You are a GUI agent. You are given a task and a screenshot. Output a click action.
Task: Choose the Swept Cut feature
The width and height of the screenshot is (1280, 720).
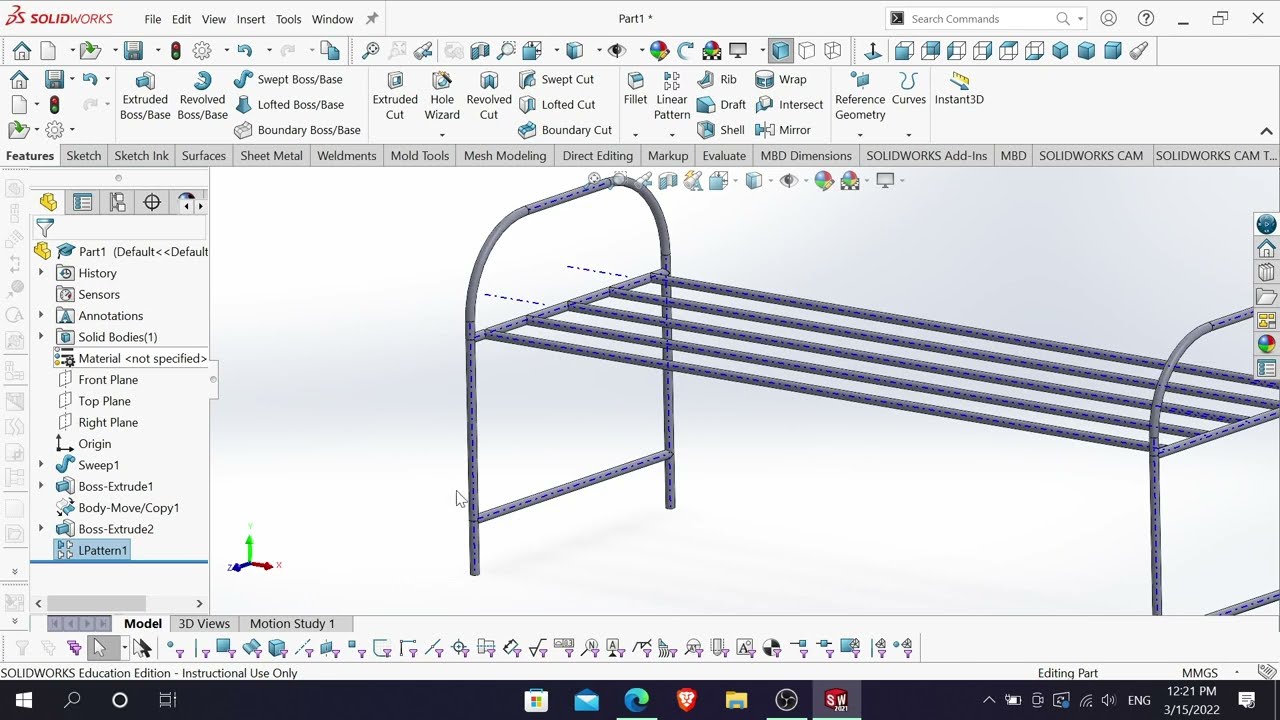(556, 79)
